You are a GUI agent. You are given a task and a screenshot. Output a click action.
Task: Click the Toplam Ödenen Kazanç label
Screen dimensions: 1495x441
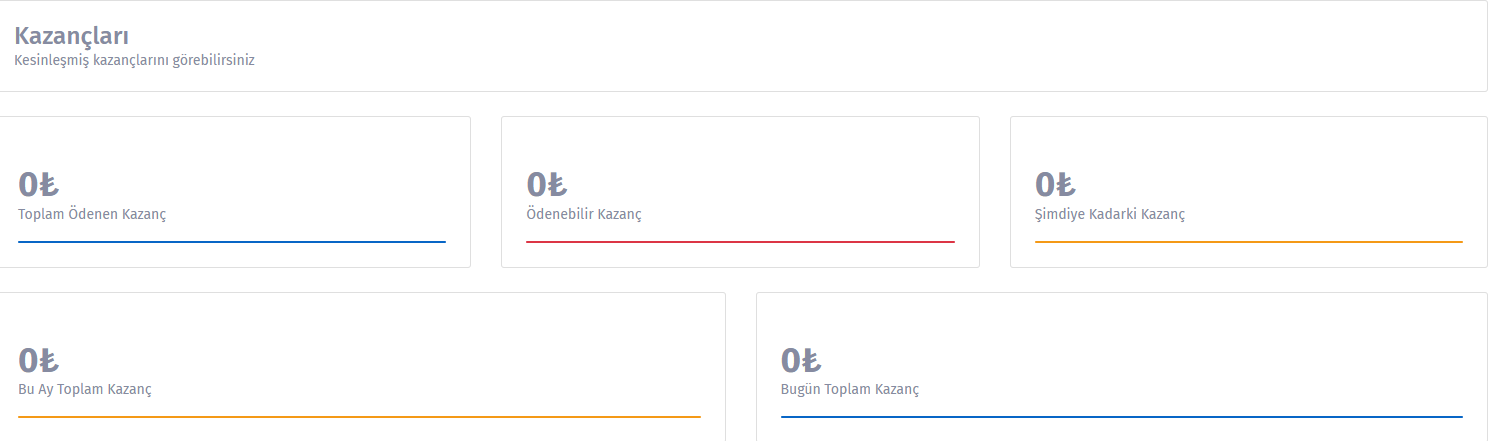coord(92,214)
